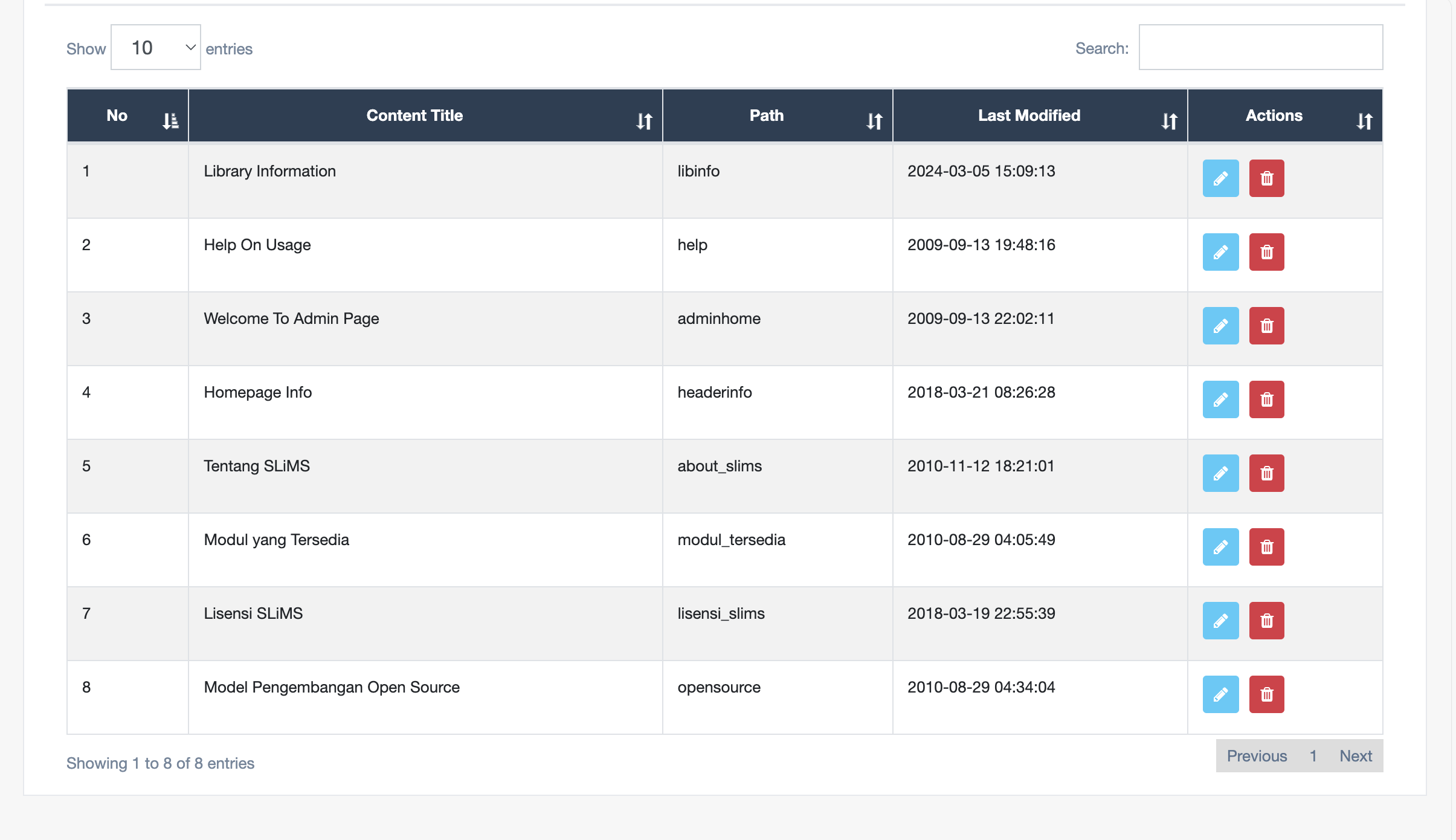
Task: Focus the Search input field
Action: [1260, 48]
